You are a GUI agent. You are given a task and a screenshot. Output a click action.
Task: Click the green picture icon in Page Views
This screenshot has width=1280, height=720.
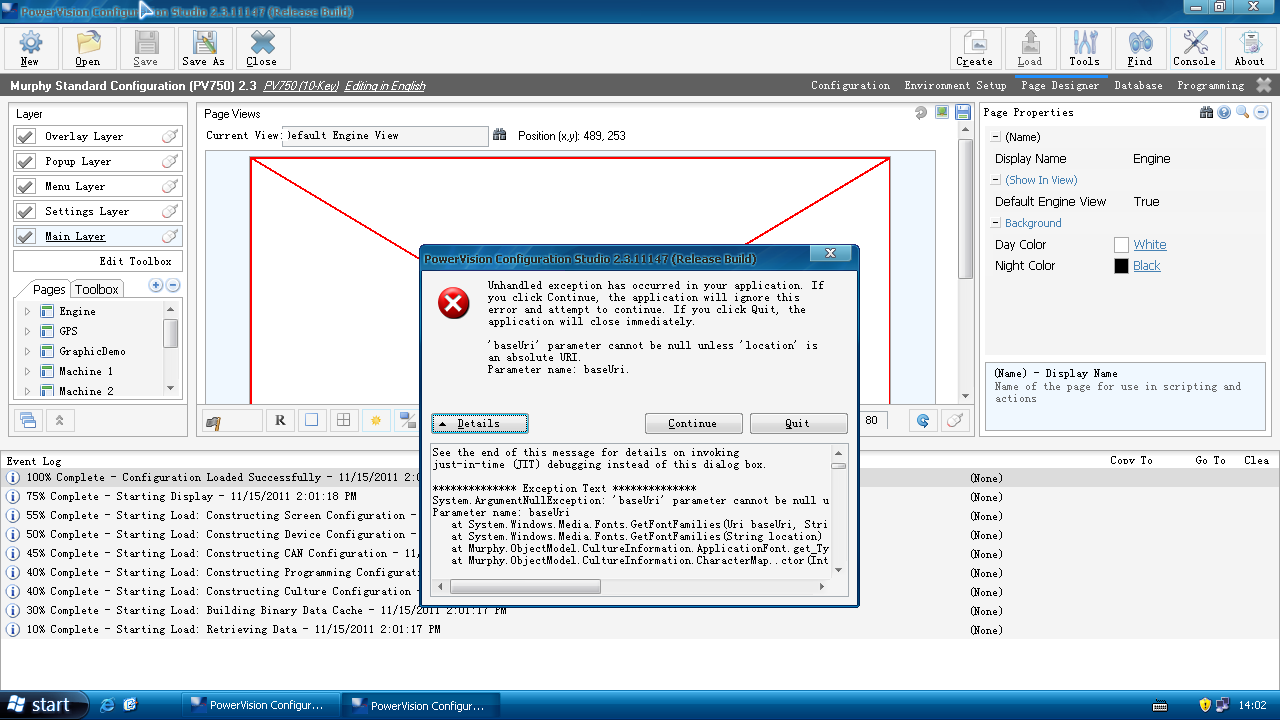942,113
